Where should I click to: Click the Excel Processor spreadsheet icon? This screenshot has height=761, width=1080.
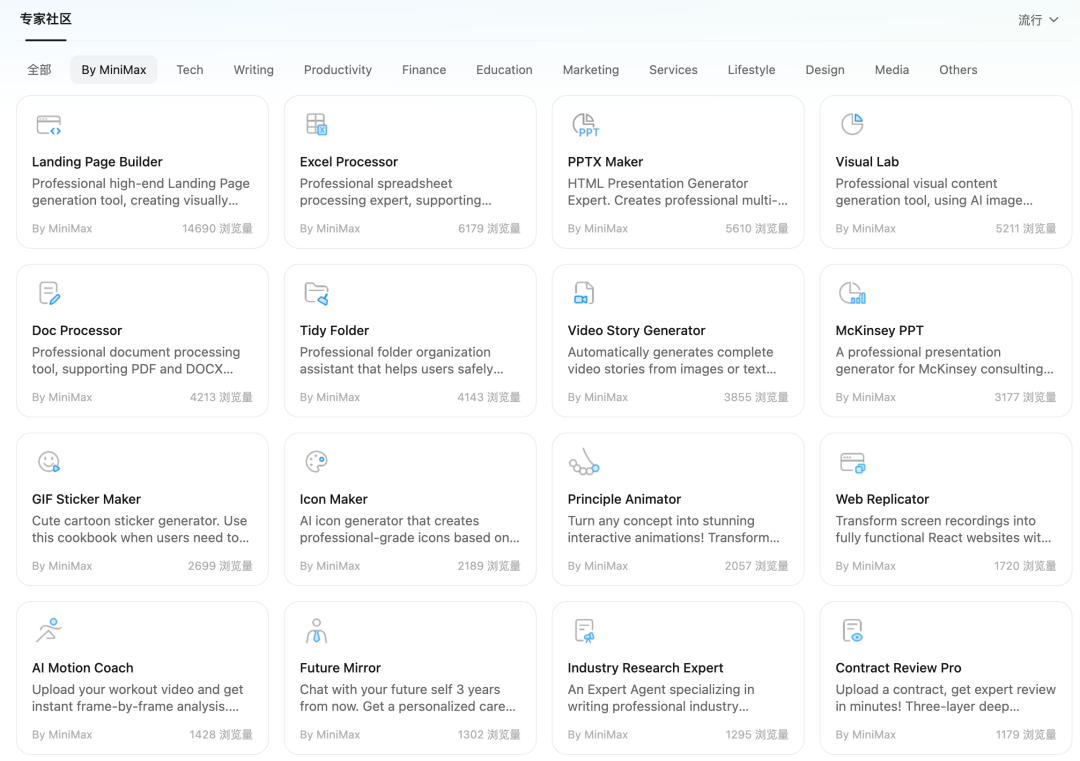[x=316, y=124]
